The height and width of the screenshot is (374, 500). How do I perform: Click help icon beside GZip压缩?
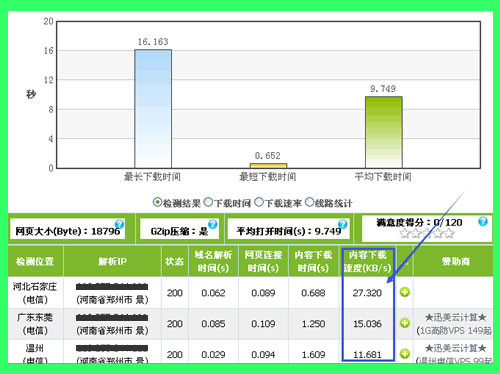coord(212,224)
